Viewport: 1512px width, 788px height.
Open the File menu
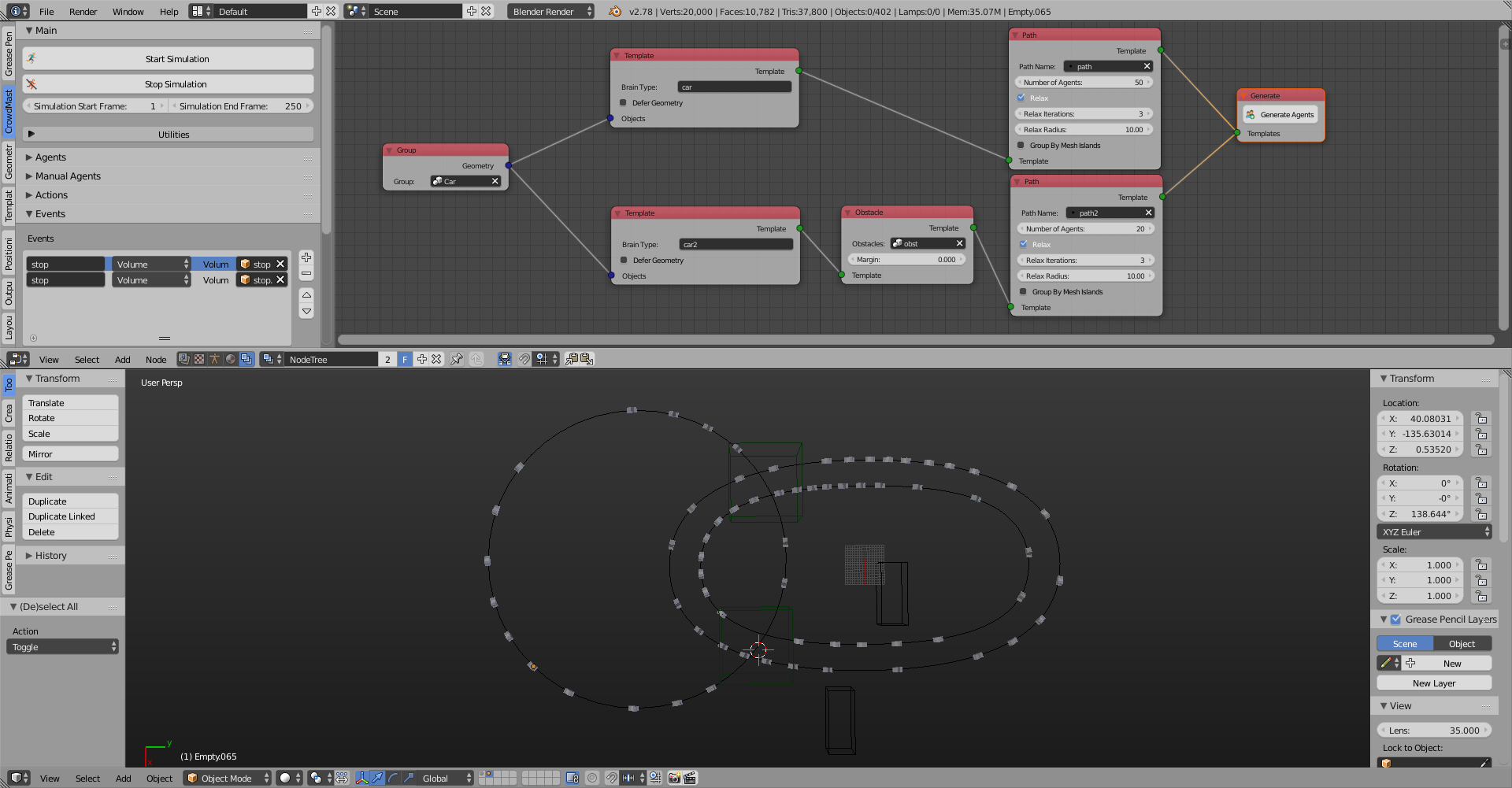pyautogui.click(x=46, y=12)
